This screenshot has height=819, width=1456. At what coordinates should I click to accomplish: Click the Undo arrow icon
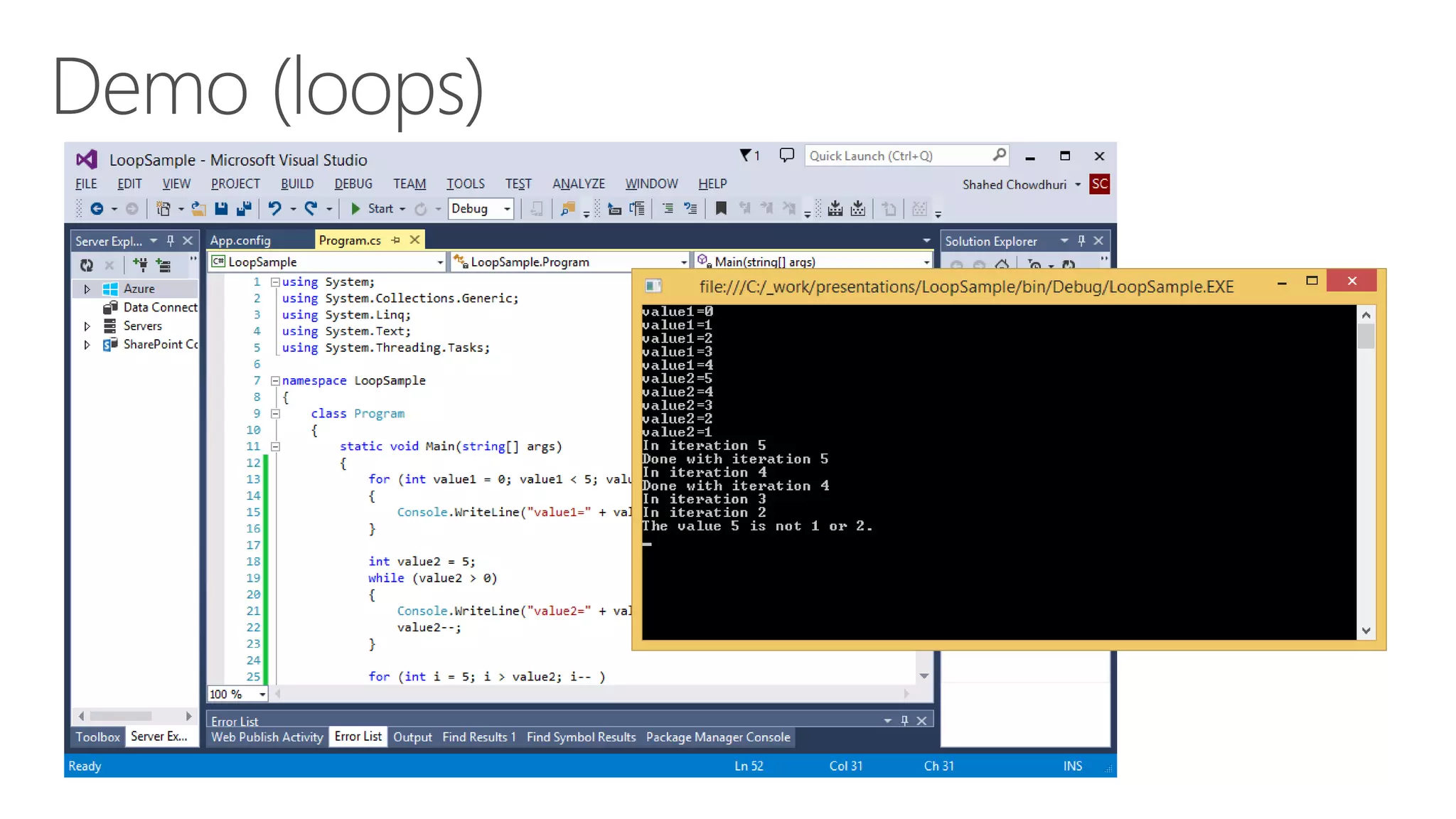click(274, 208)
